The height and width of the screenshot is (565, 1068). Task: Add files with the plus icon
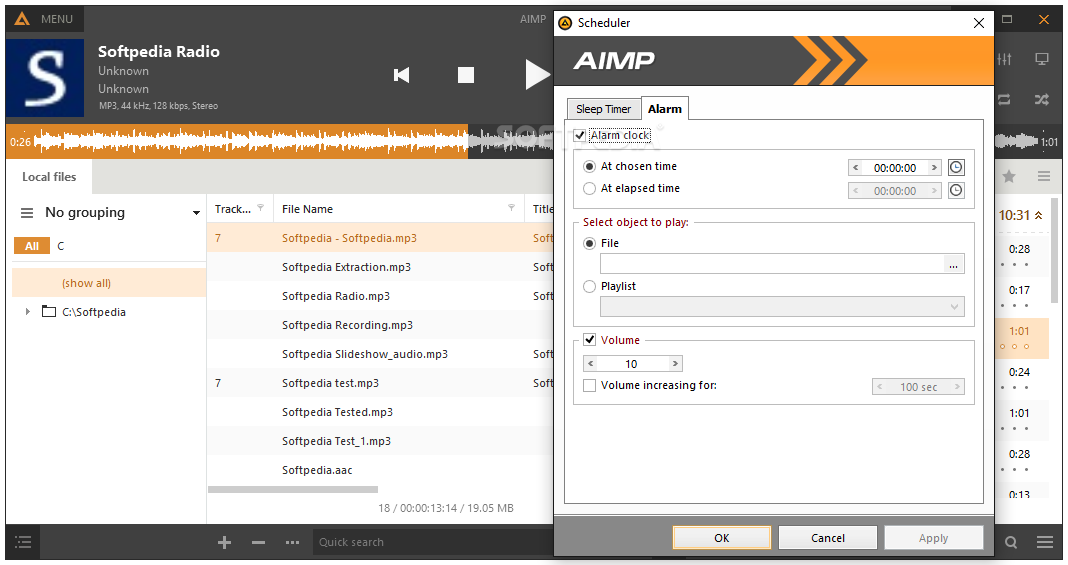pyautogui.click(x=224, y=543)
